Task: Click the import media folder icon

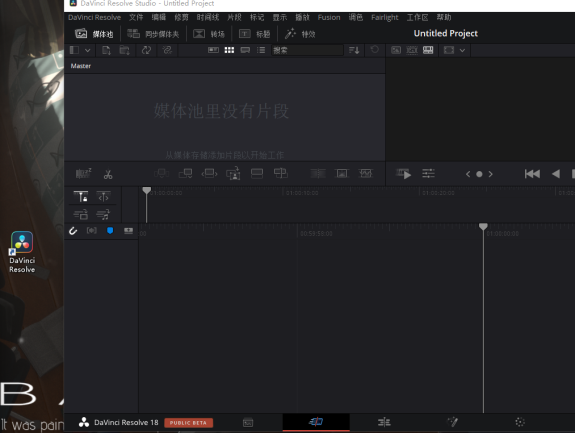Action: pos(125,50)
